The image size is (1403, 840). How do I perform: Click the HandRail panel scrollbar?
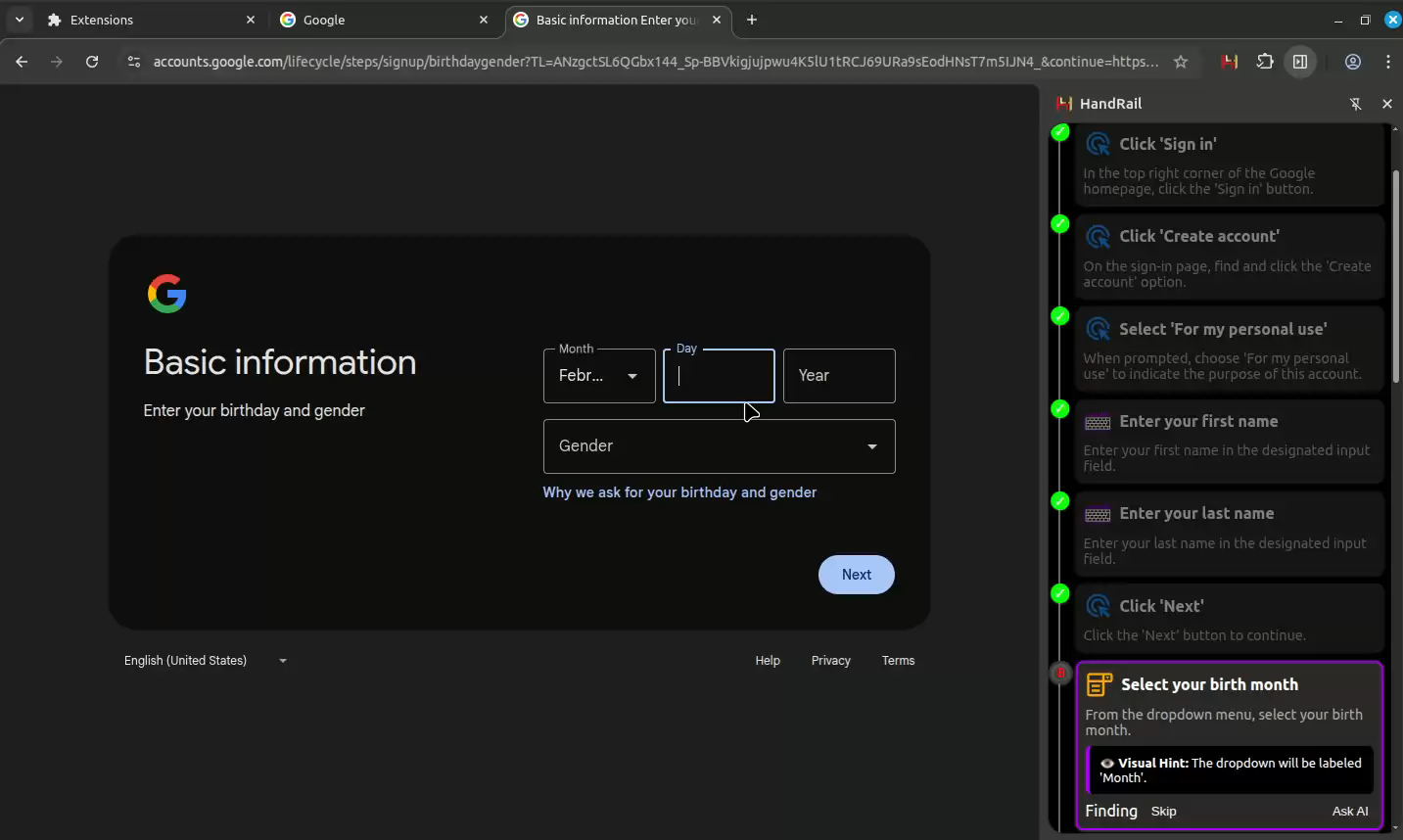[1396, 277]
